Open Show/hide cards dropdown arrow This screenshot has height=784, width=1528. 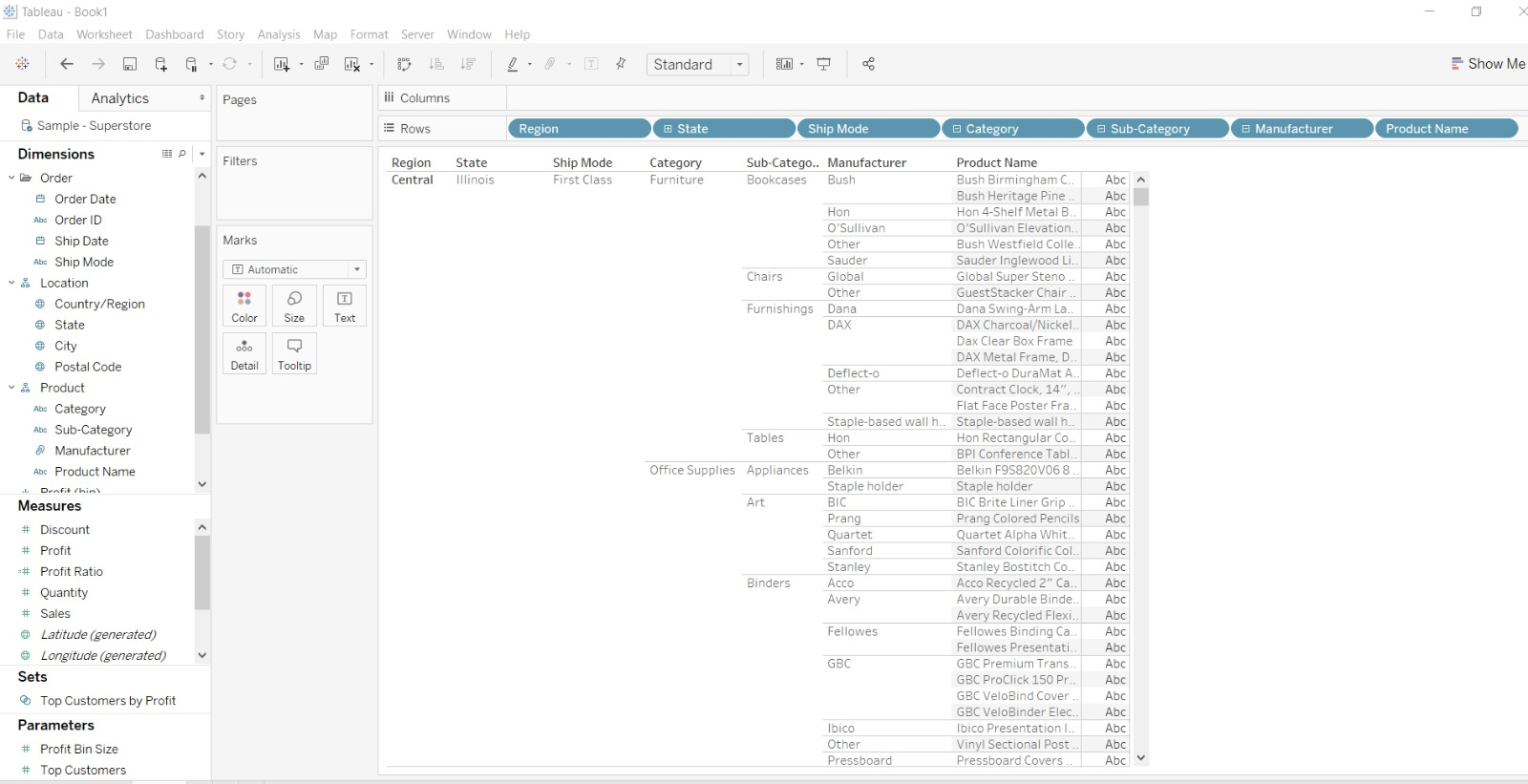(801, 64)
